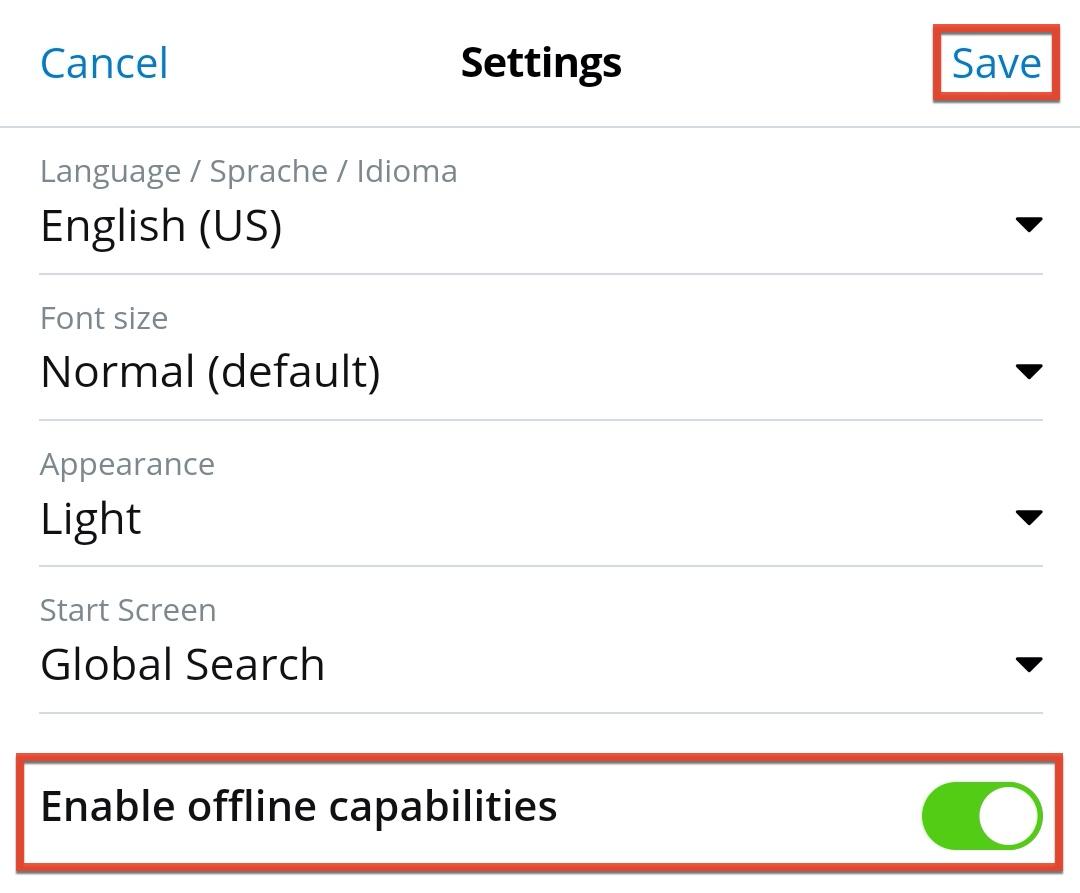Cancel and exit the settings screen
This screenshot has height=893, width=1080.
pyautogui.click(x=104, y=63)
